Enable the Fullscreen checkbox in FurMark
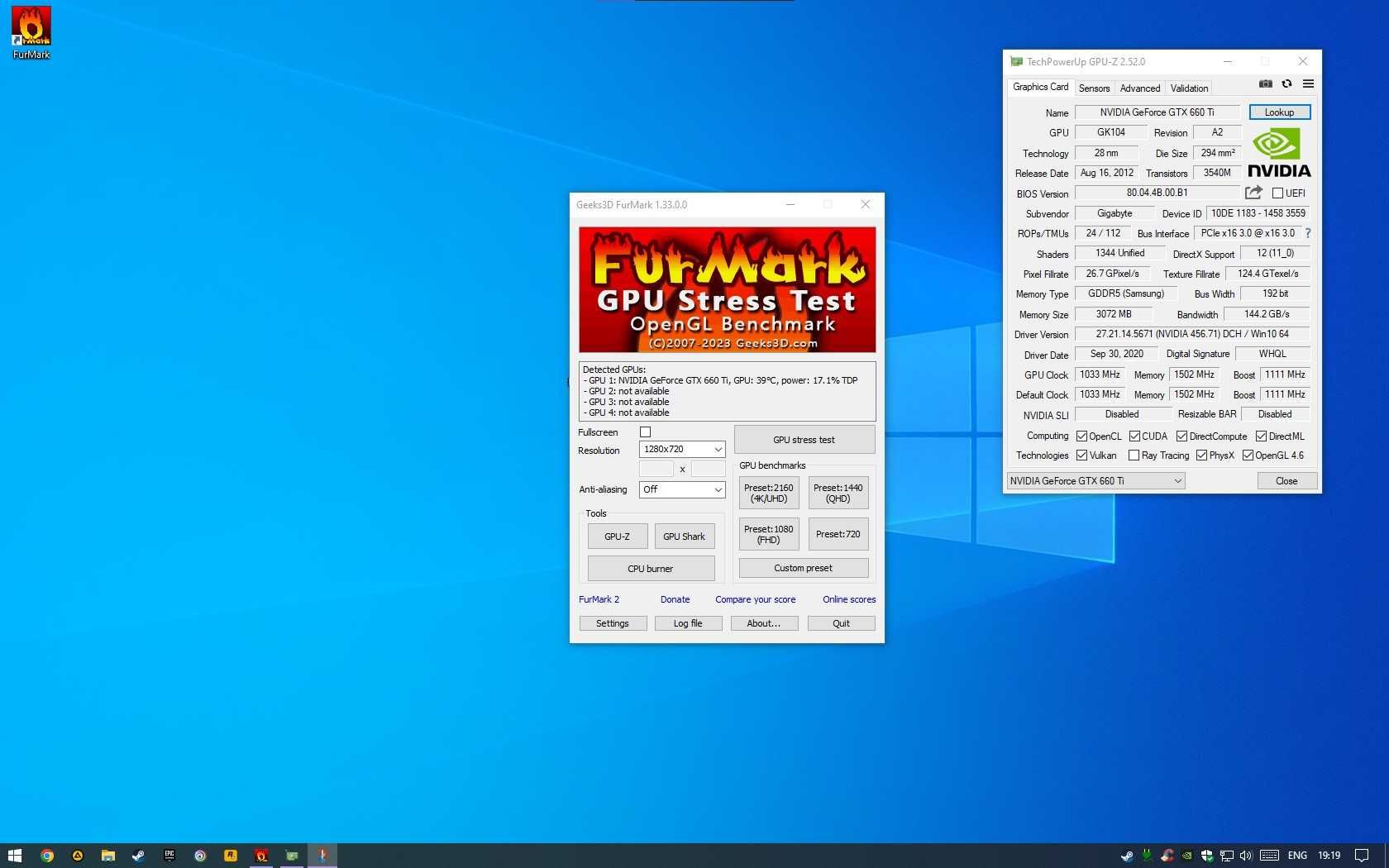Image resolution: width=1389 pixels, height=868 pixels. click(646, 432)
